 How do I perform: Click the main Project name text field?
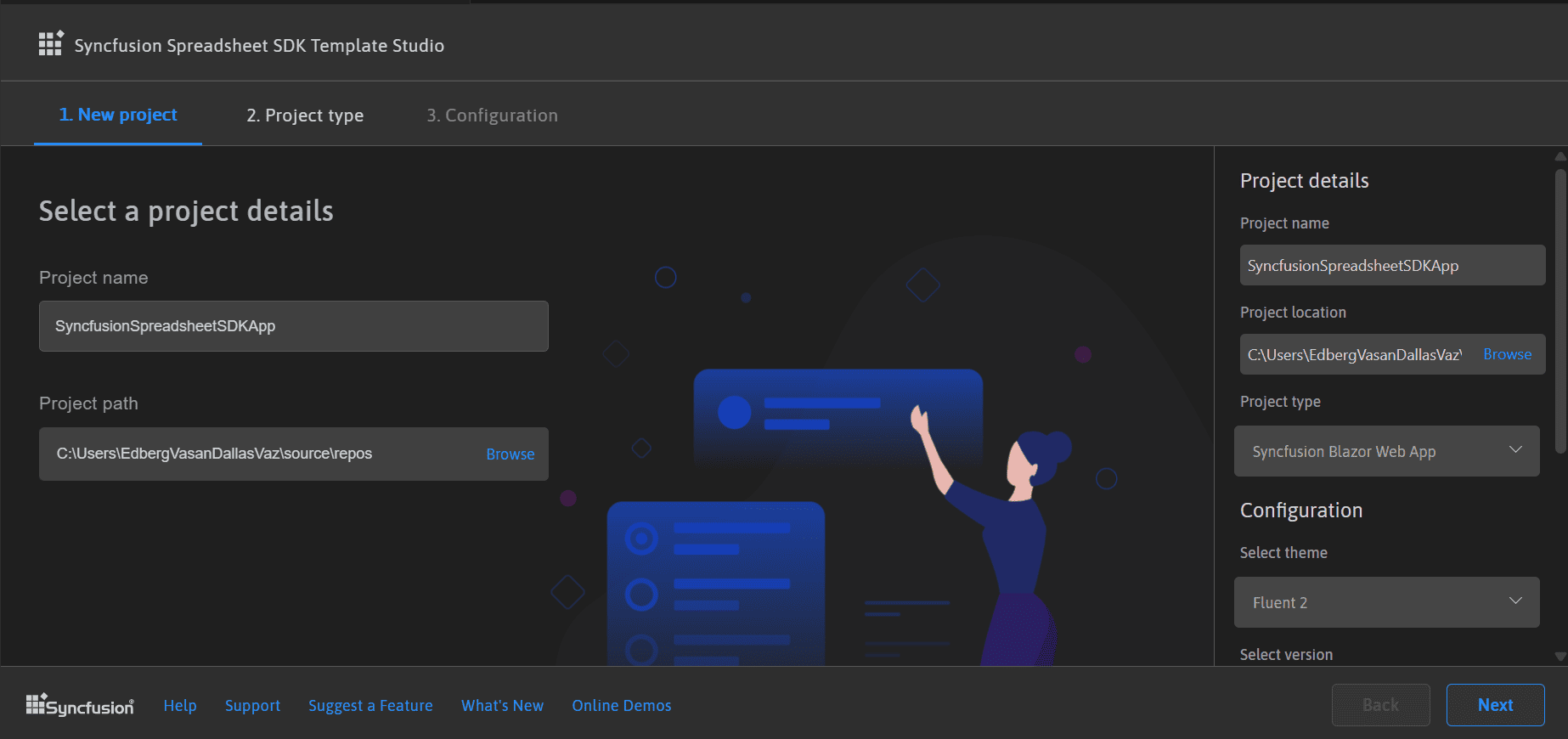coord(293,326)
